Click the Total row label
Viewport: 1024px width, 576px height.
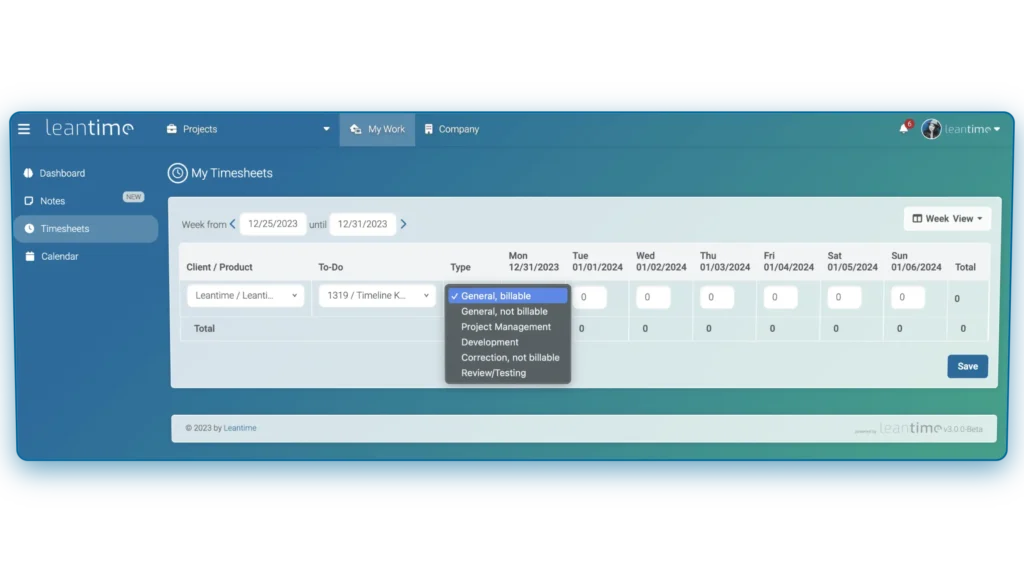pos(204,328)
